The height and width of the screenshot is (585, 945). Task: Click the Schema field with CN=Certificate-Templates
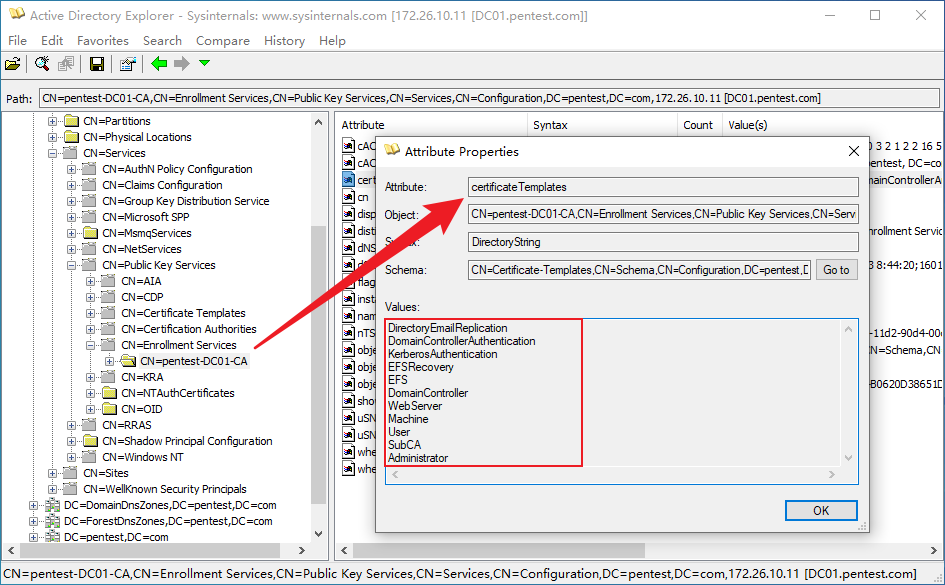[639, 270]
